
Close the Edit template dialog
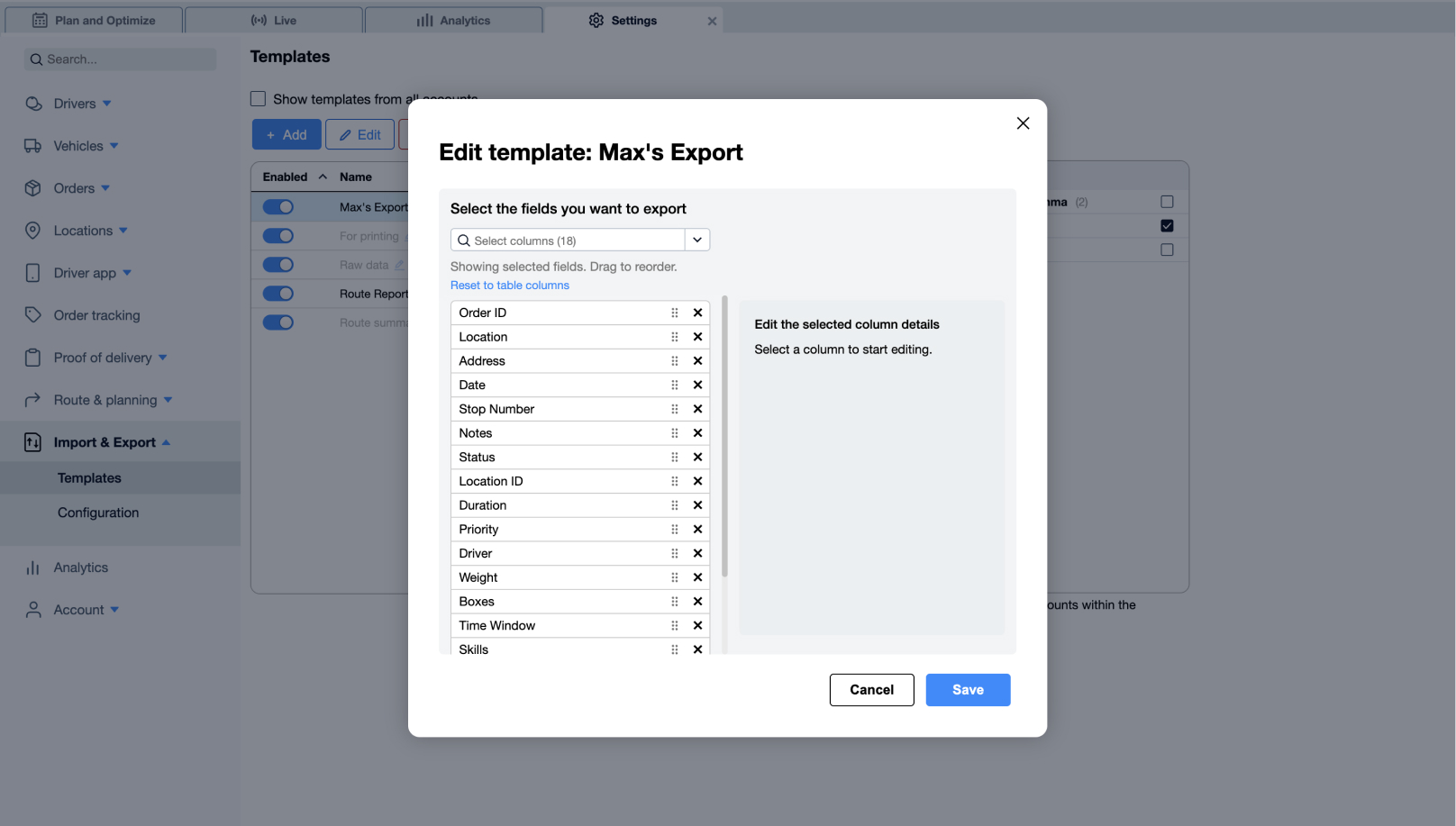click(x=1023, y=123)
